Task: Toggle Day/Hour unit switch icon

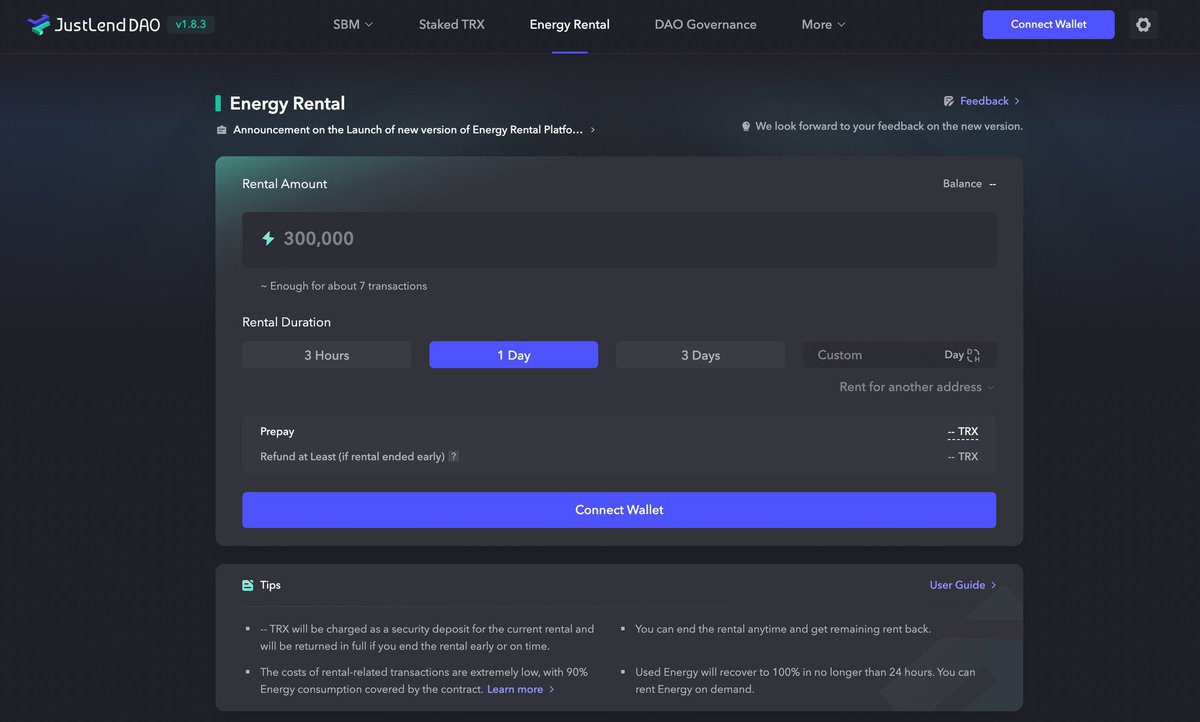Action: click(x=973, y=355)
